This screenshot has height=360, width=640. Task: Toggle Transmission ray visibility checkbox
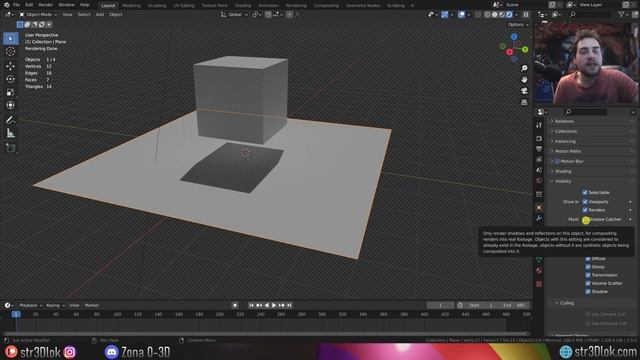tap(588, 275)
